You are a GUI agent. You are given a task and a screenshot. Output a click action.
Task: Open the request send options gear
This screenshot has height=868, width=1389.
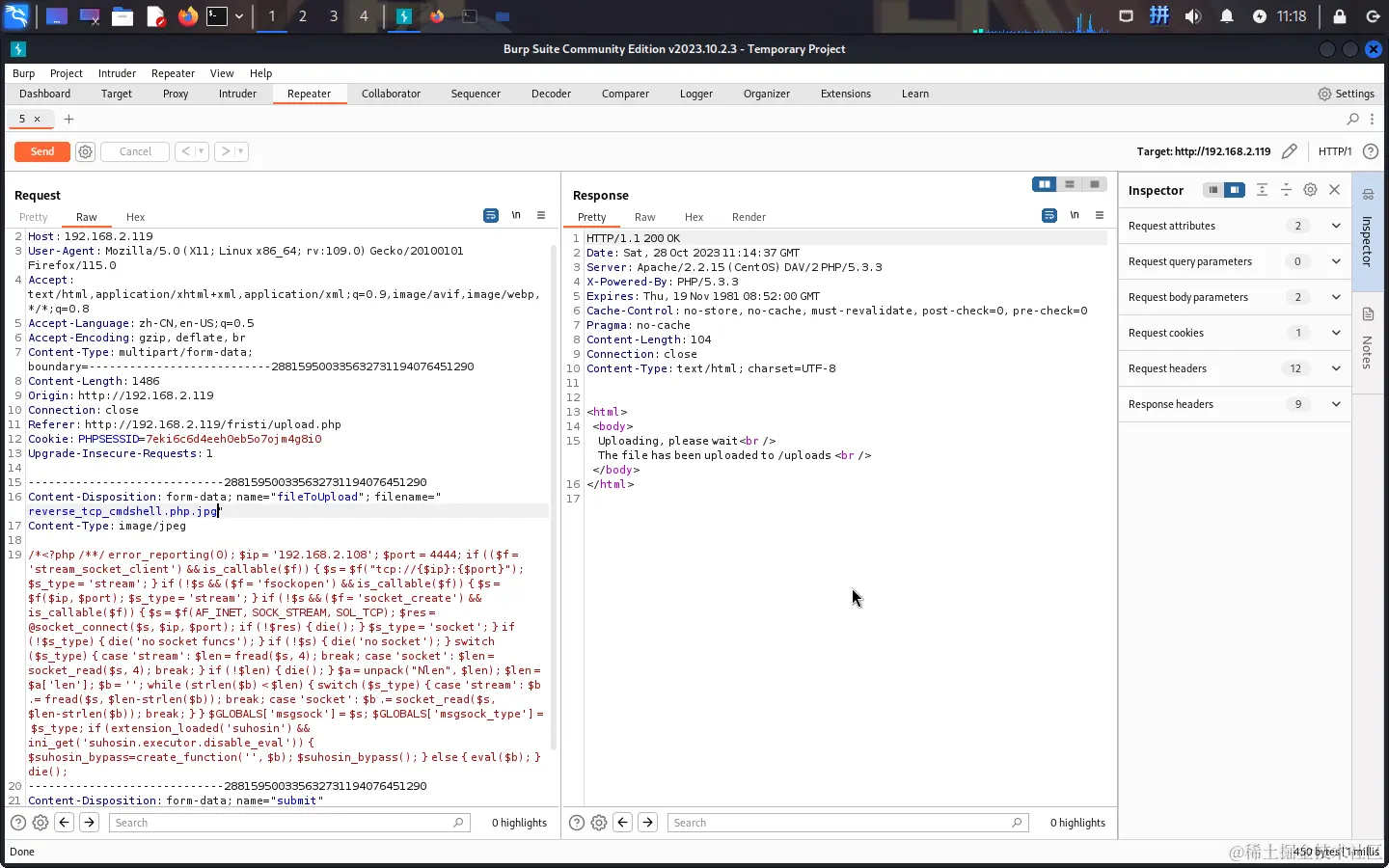[x=85, y=151]
